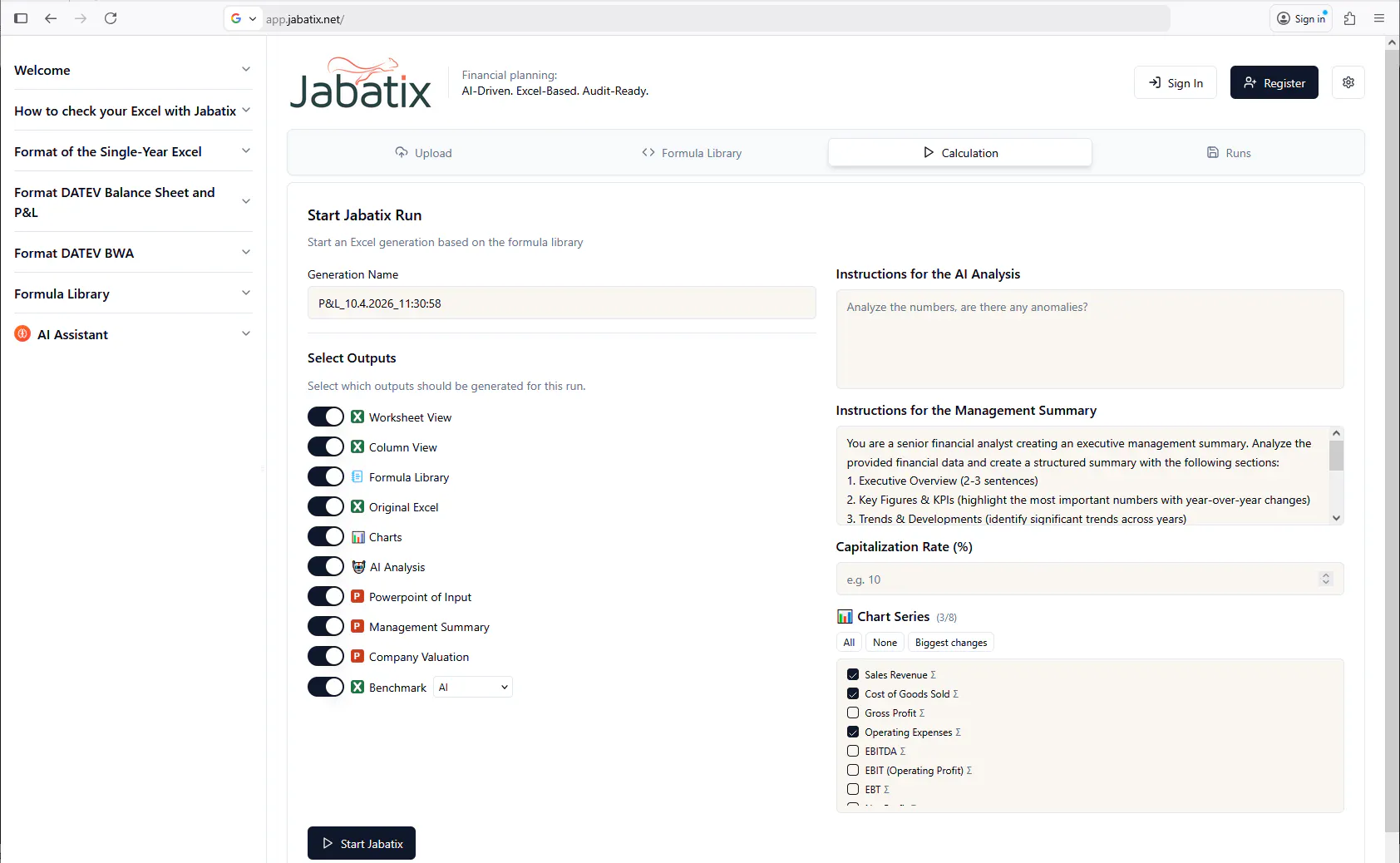Check the Gross Profit chart series

(x=853, y=713)
